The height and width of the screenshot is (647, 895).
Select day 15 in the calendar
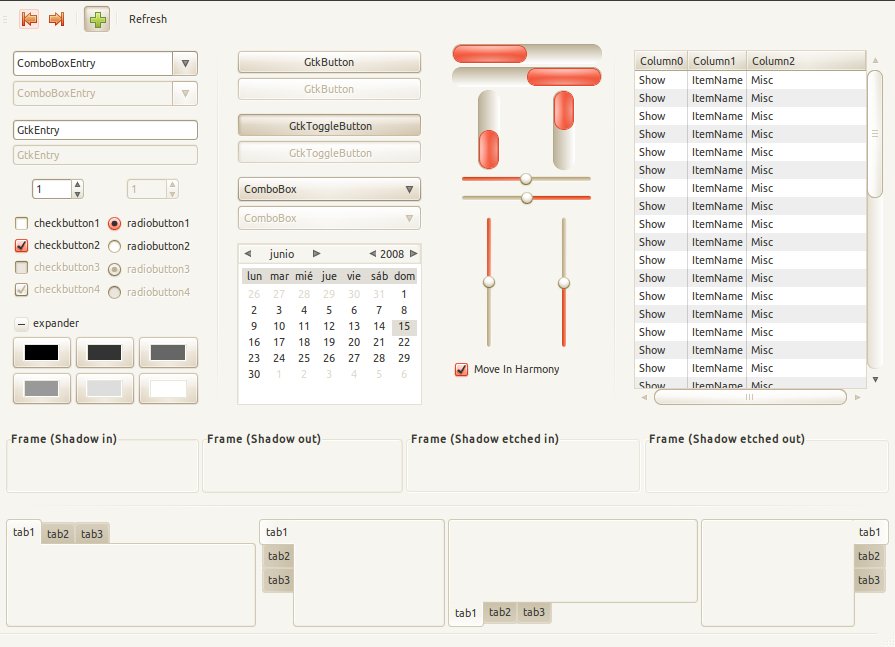(x=404, y=326)
